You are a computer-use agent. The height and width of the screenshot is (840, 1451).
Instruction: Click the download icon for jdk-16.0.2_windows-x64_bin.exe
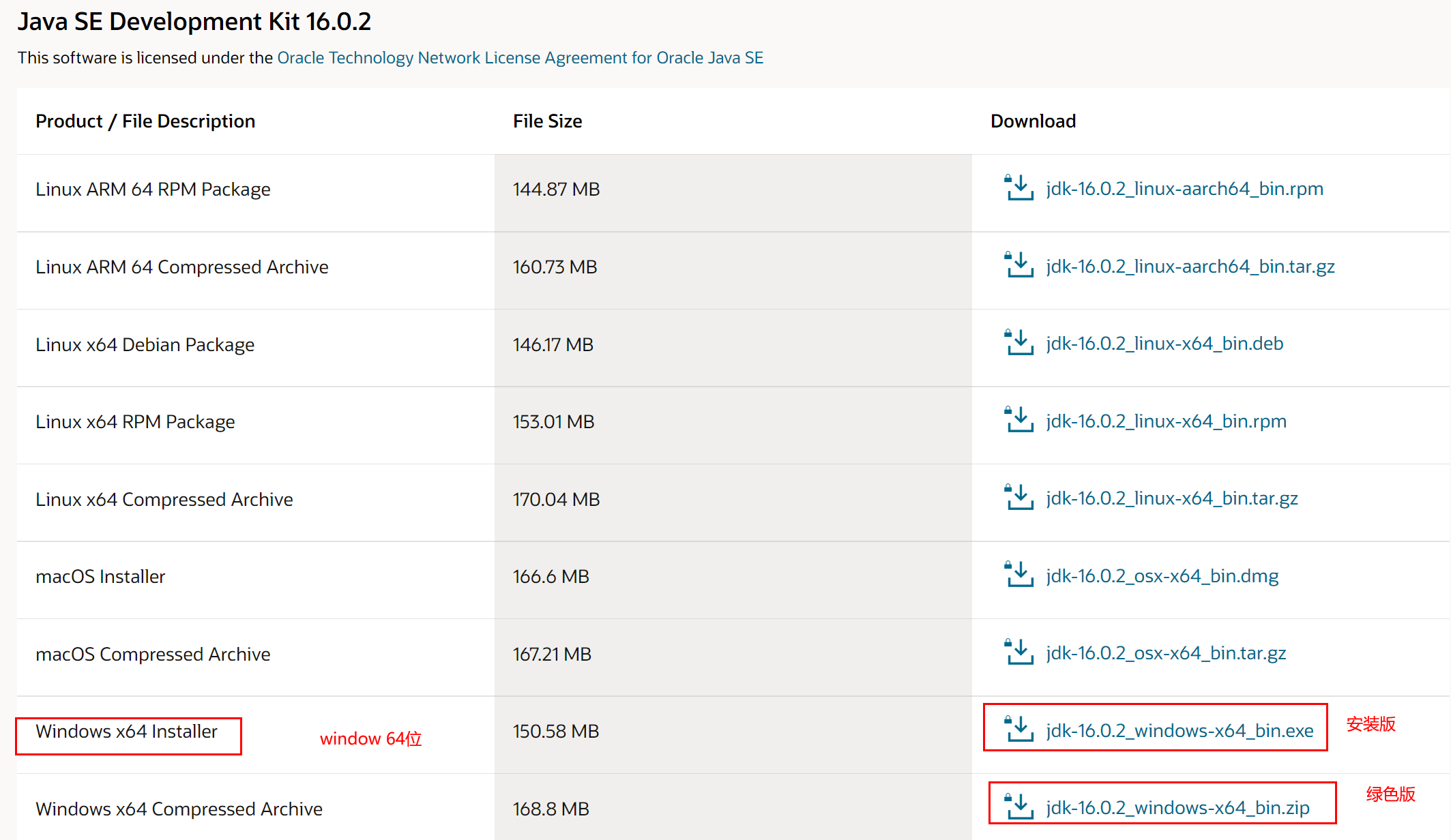(1020, 728)
